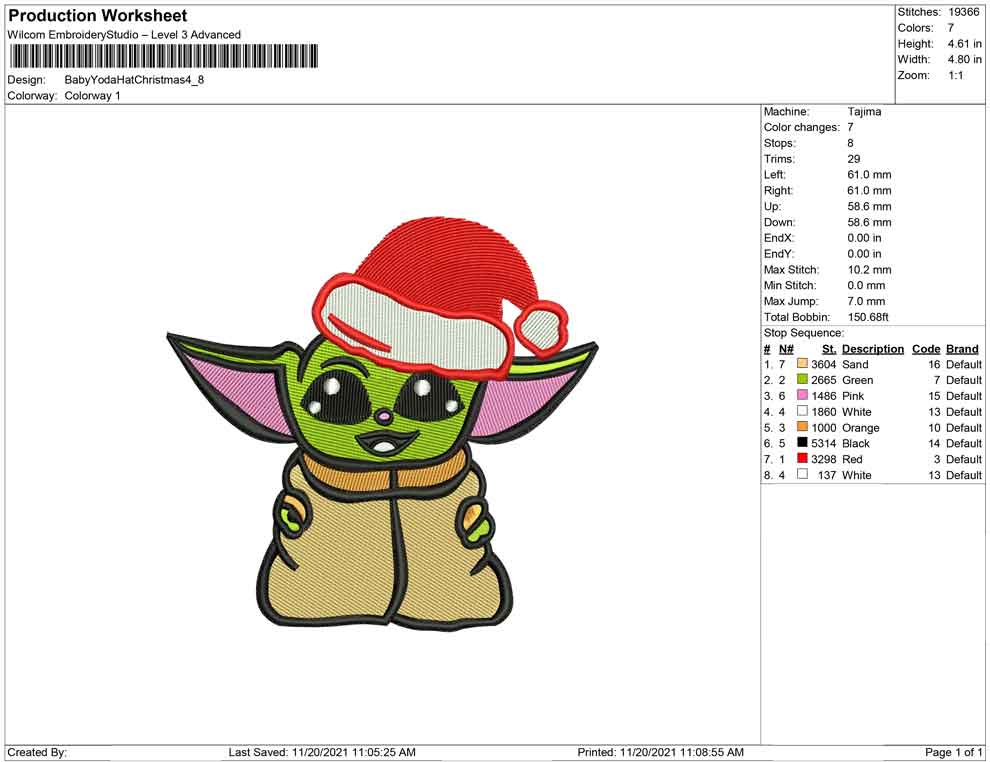Image resolution: width=990 pixels, height=762 pixels.
Task: Click the Right value 61.0 mm
Action: [869, 191]
